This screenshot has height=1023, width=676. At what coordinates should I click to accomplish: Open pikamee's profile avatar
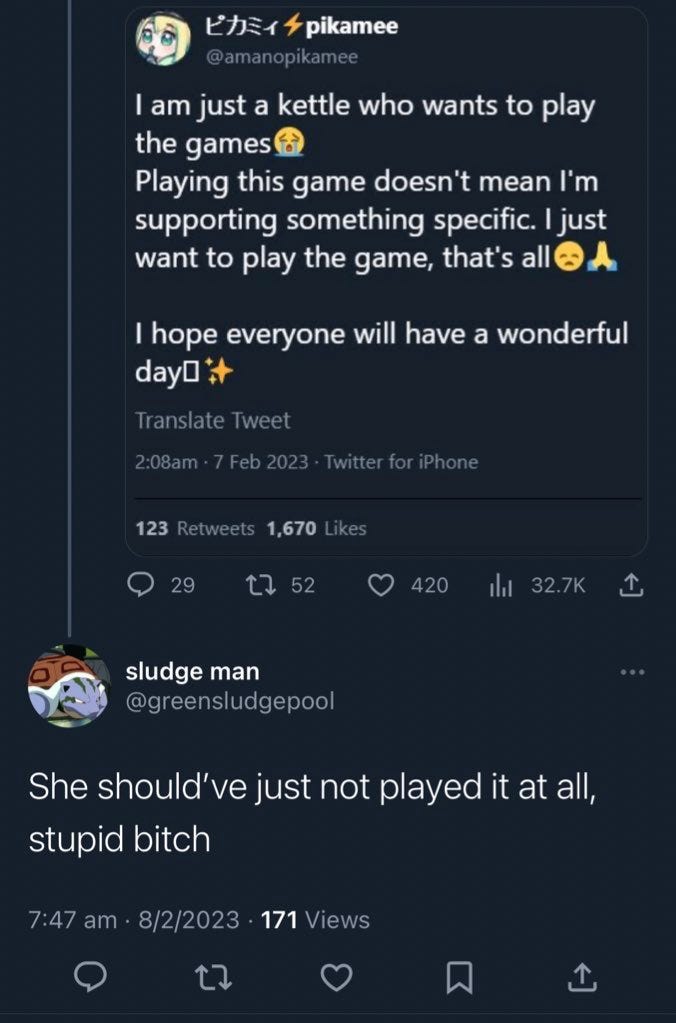pyautogui.click(x=163, y=38)
